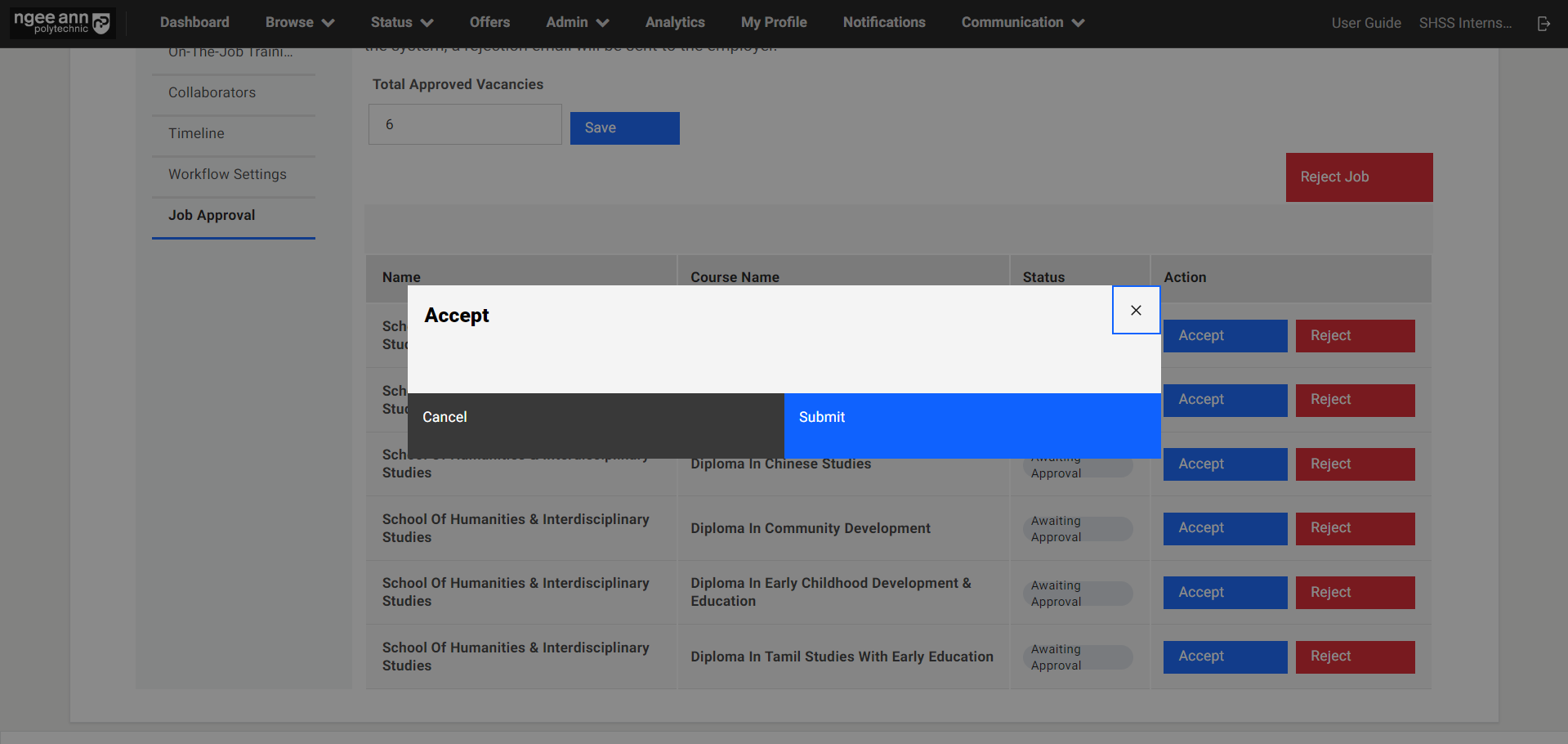
Task: Expand the Browse dropdown menu
Action: click(299, 23)
